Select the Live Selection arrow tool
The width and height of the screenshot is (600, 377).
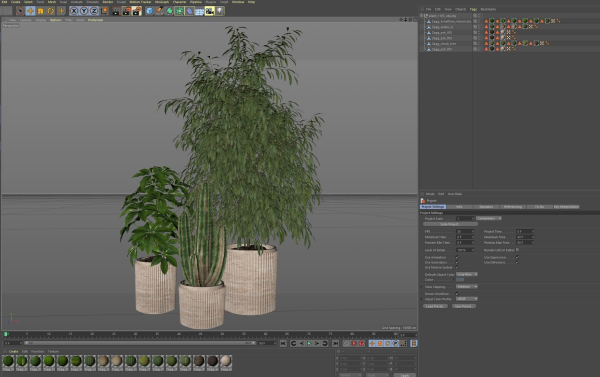[21, 11]
